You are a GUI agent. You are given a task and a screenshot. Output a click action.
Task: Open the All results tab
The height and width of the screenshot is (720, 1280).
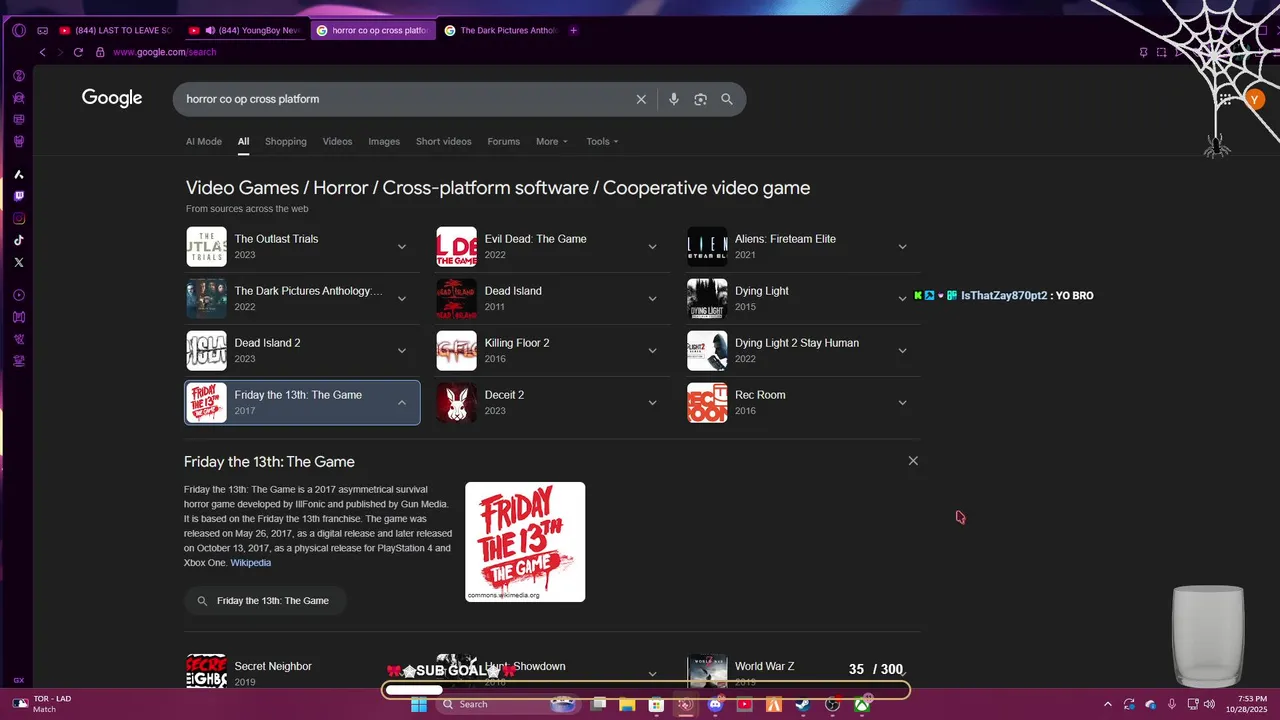click(x=243, y=141)
